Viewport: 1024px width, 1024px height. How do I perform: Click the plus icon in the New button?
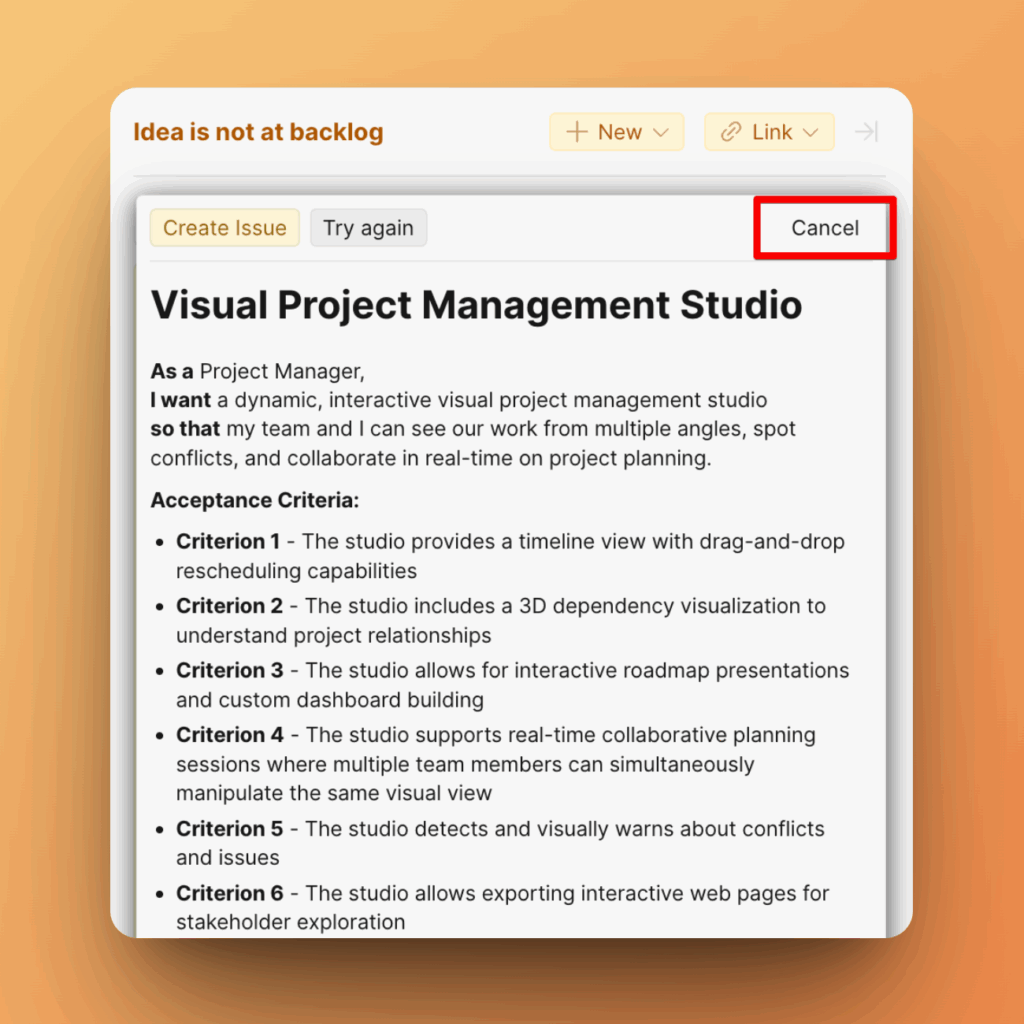(577, 132)
